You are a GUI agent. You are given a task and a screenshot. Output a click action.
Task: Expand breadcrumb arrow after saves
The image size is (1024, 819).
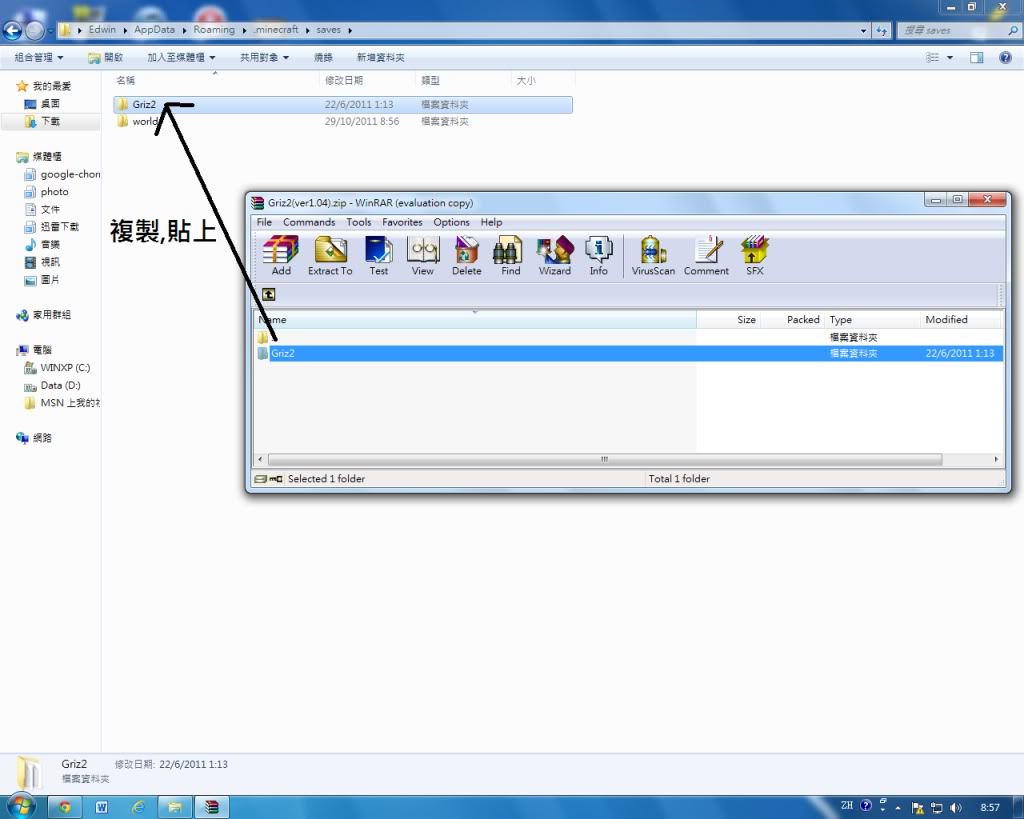click(350, 30)
